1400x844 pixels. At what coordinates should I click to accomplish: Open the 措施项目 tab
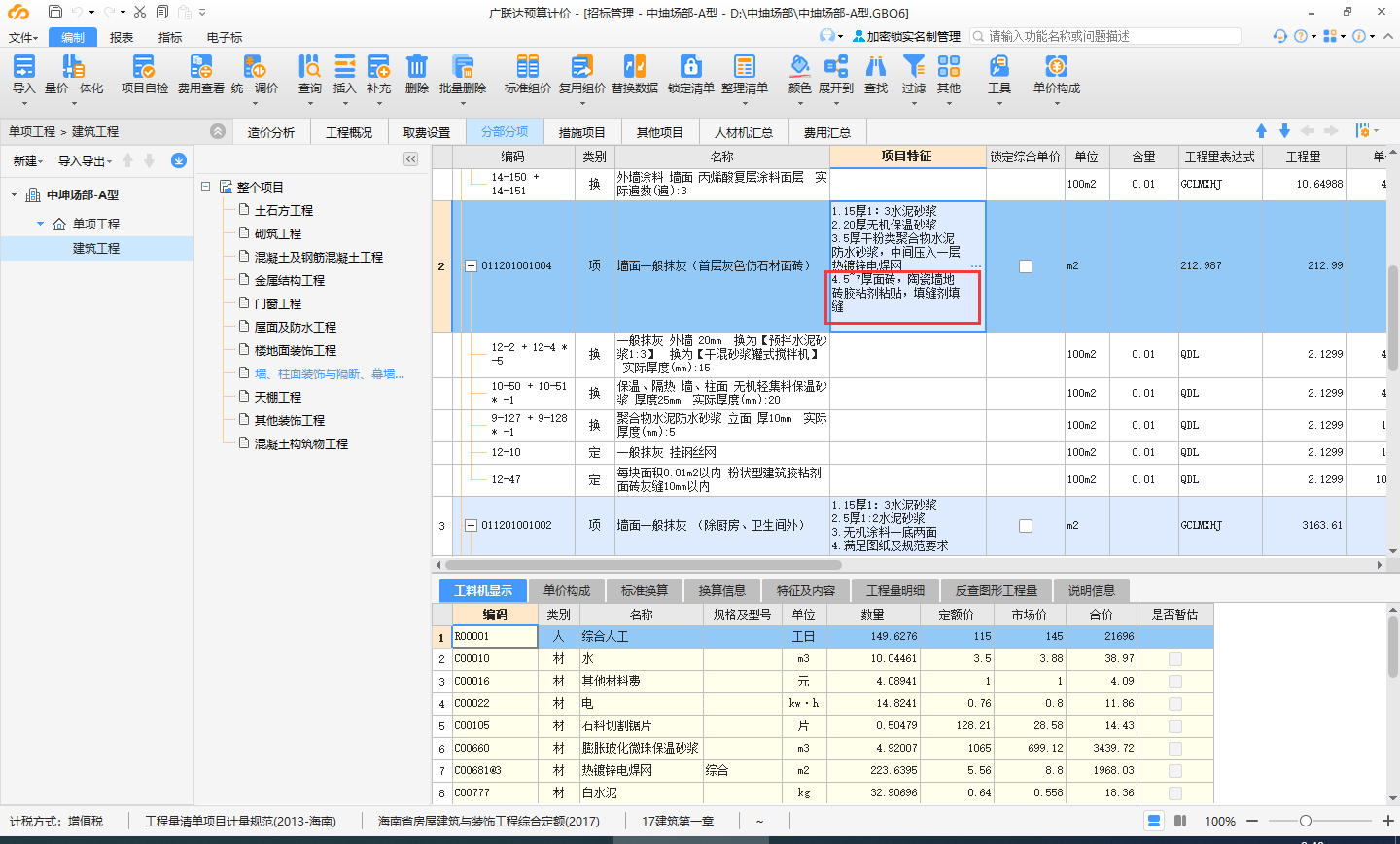pos(581,132)
